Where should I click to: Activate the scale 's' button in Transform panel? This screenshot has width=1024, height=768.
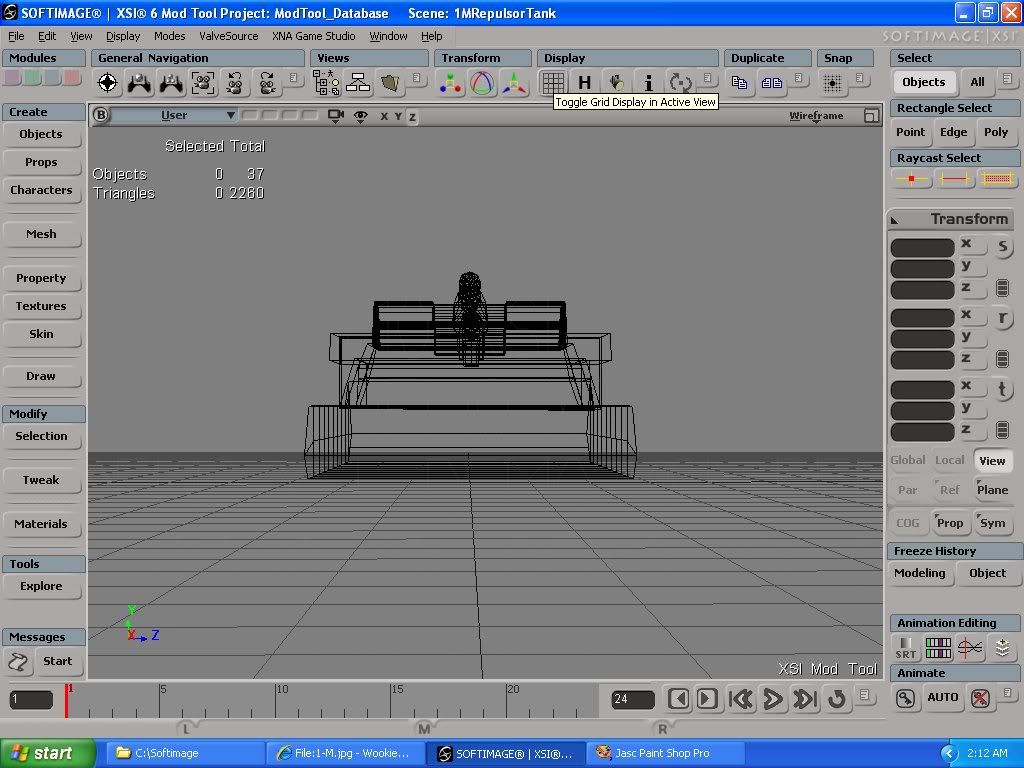(x=1002, y=247)
